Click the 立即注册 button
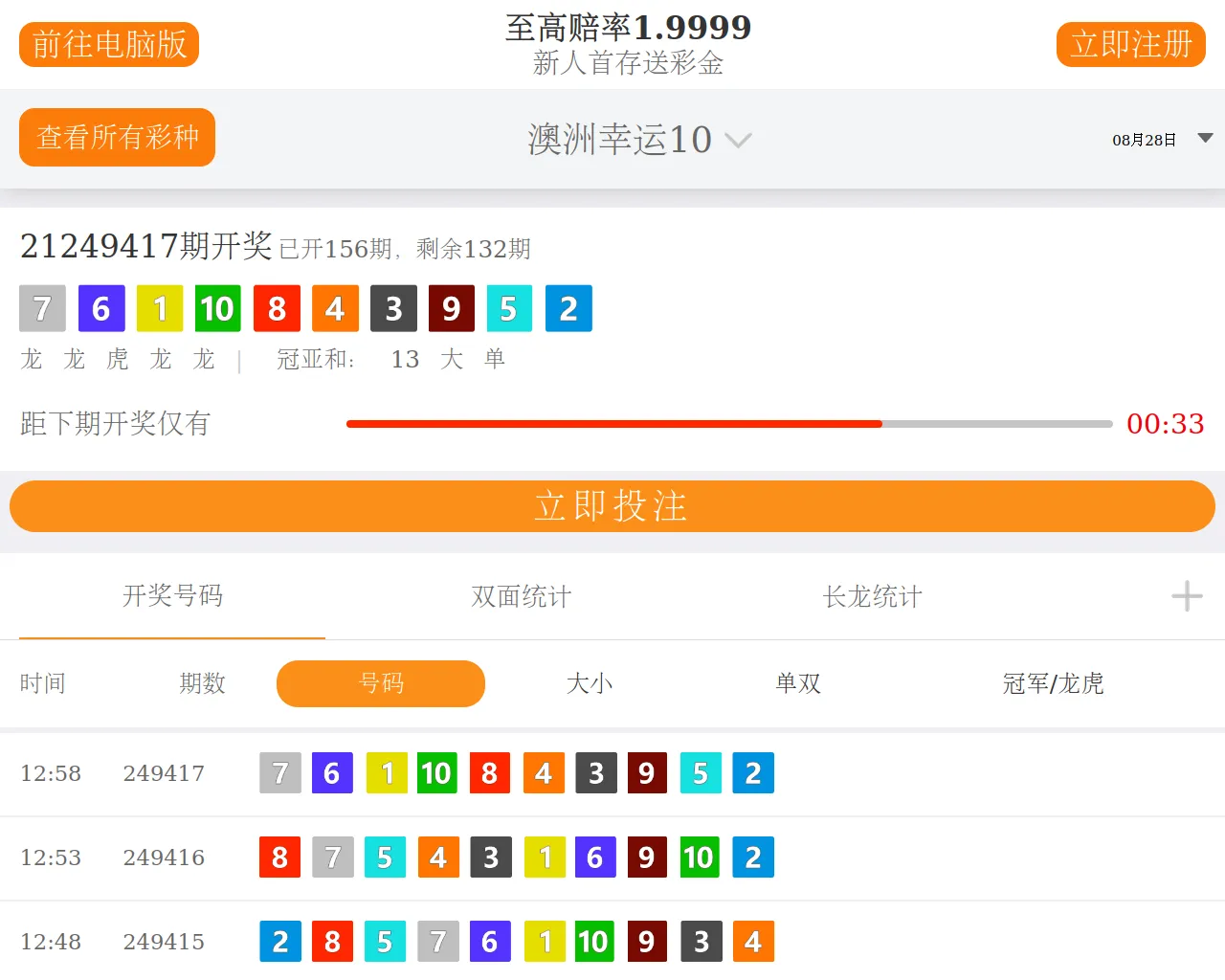 (1130, 45)
